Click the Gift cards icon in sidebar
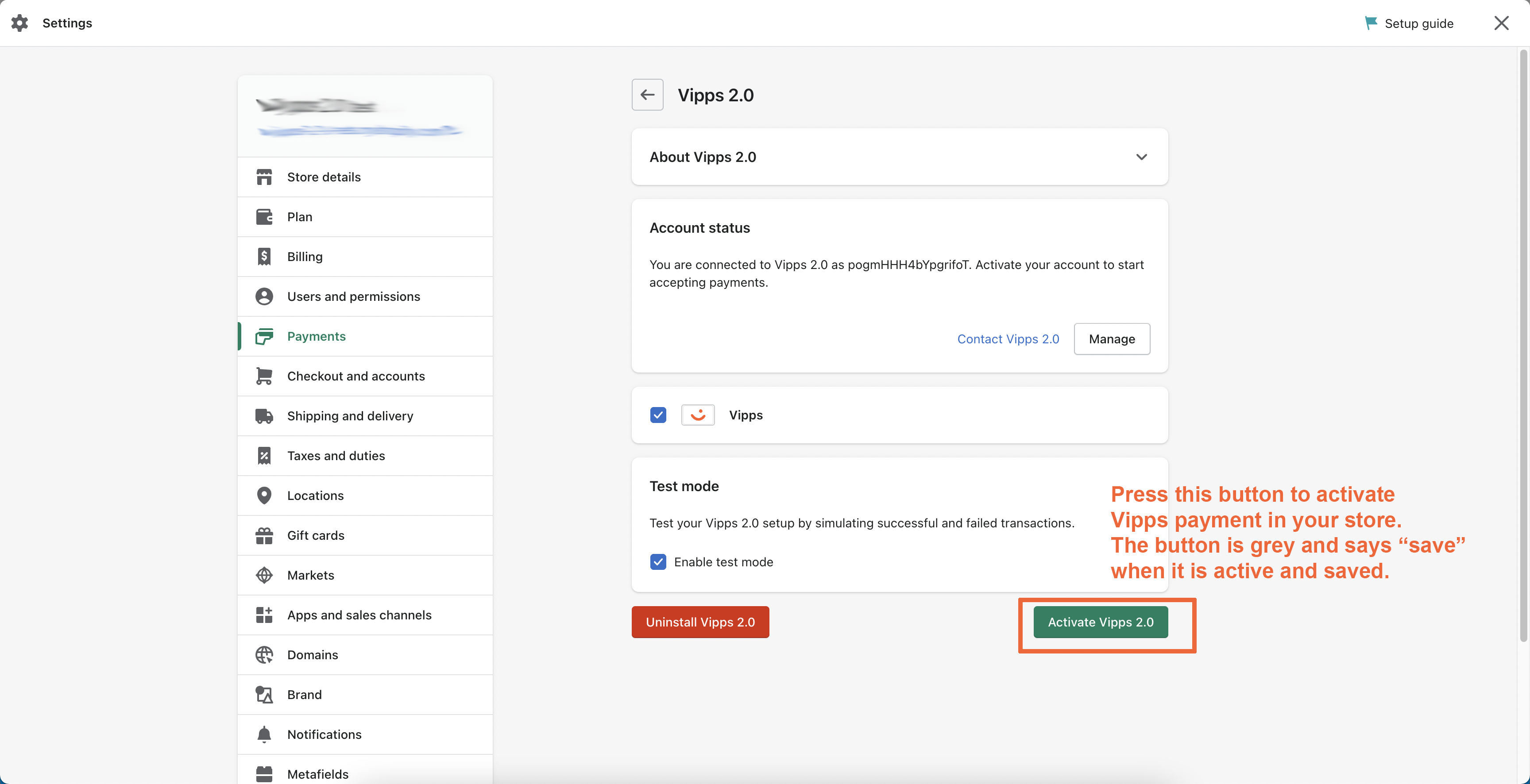Image resolution: width=1530 pixels, height=784 pixels. tap(264, 535)
